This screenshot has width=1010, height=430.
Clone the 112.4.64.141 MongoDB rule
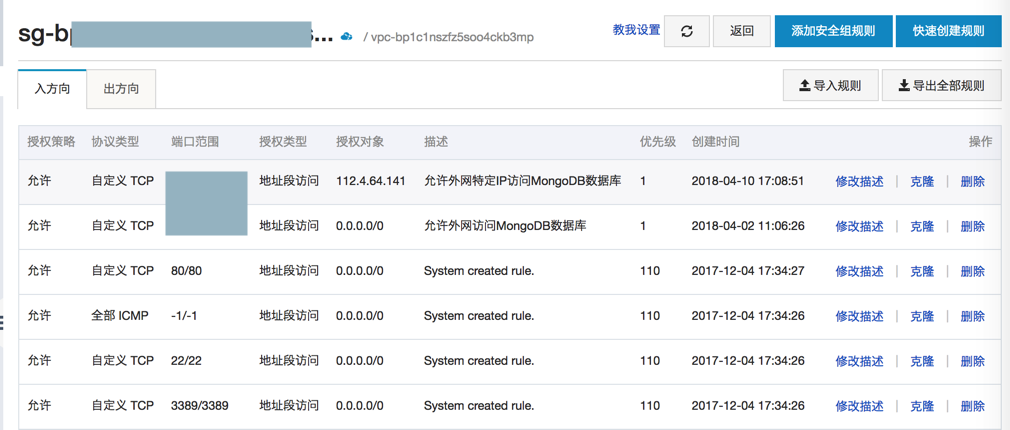[x=921, y=182]
